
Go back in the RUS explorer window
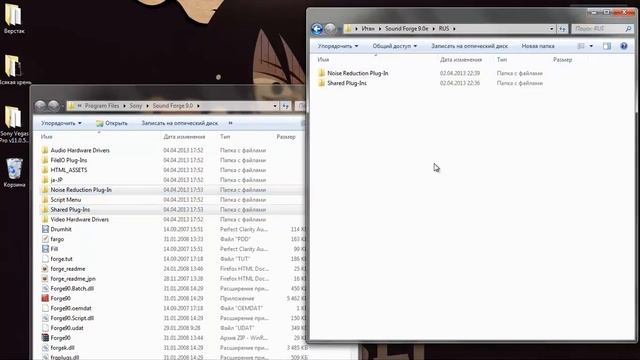pyautogui.click(x=317, y=29)
